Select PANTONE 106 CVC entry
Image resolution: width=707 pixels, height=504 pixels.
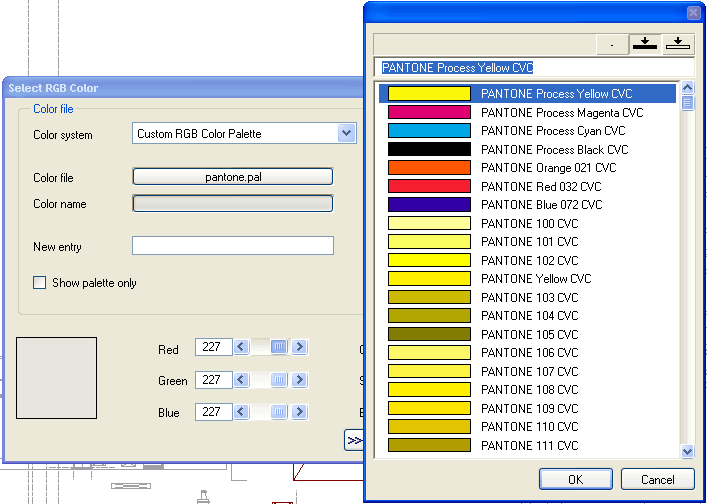(x=527, y=353)
